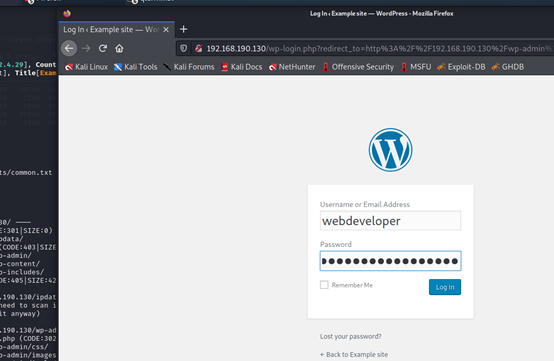The image size is (554, 361).
Task: Click the forward navigation arrow
Action: click(86, 48)
